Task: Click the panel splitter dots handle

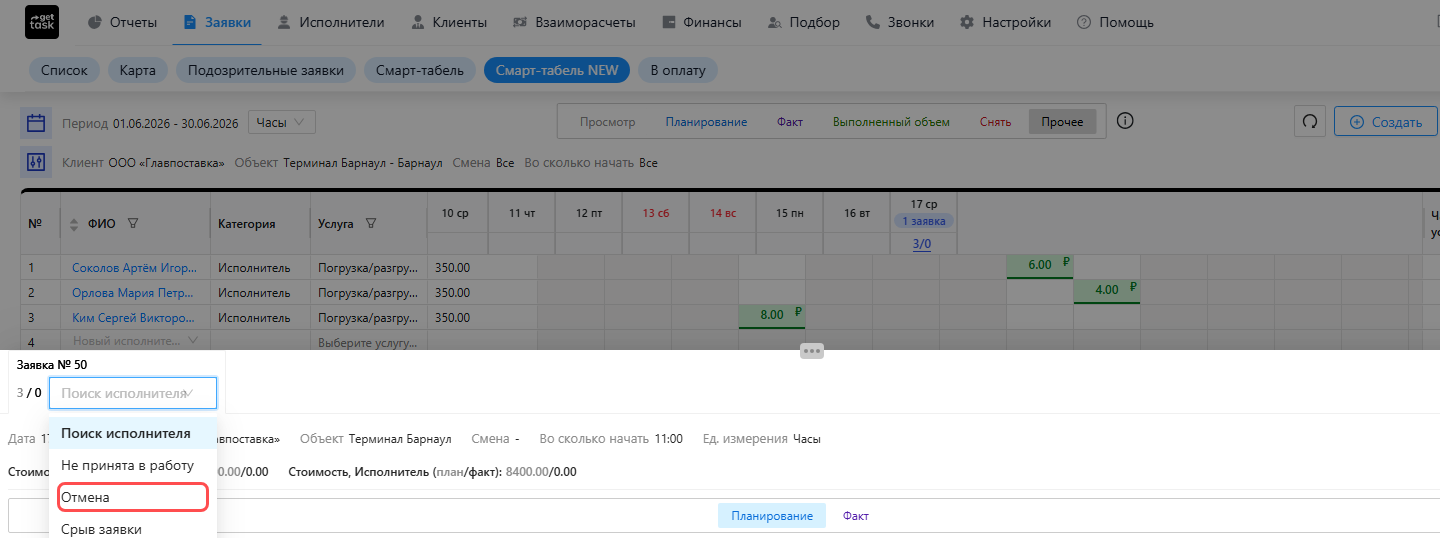Action: tap(811, 351)
